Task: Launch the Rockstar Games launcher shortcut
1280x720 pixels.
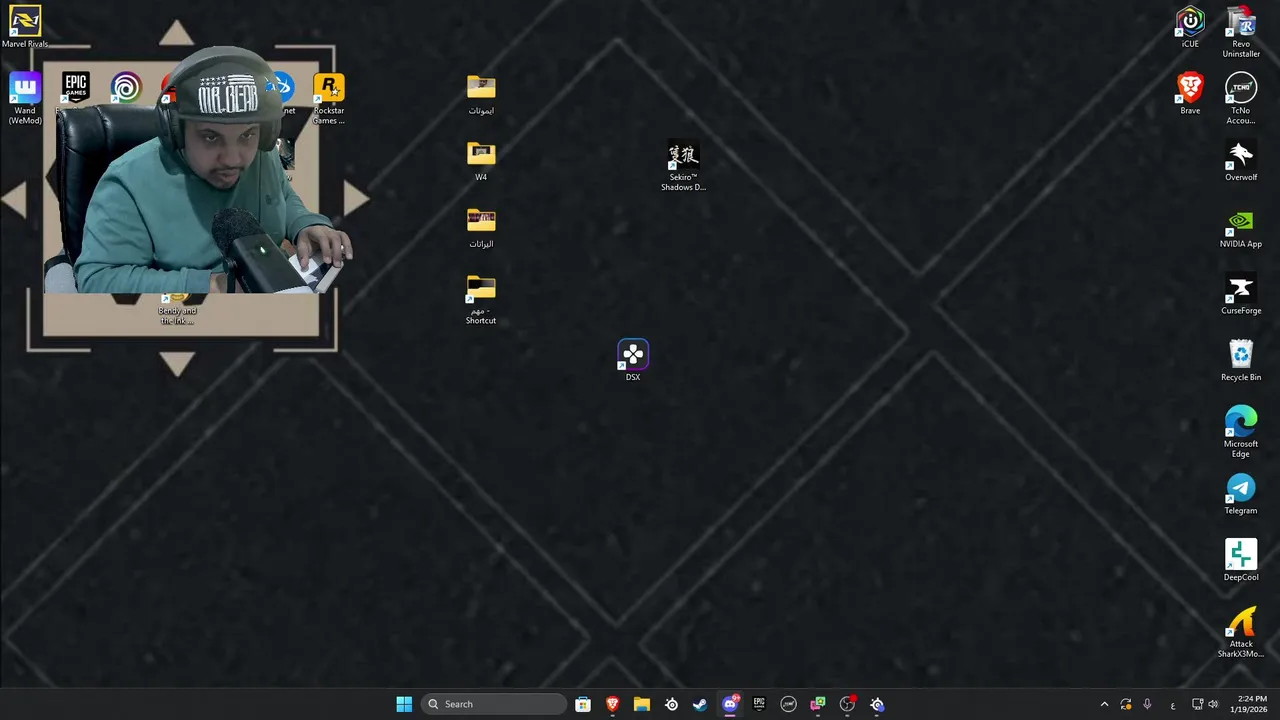Action: click(329, 98)
